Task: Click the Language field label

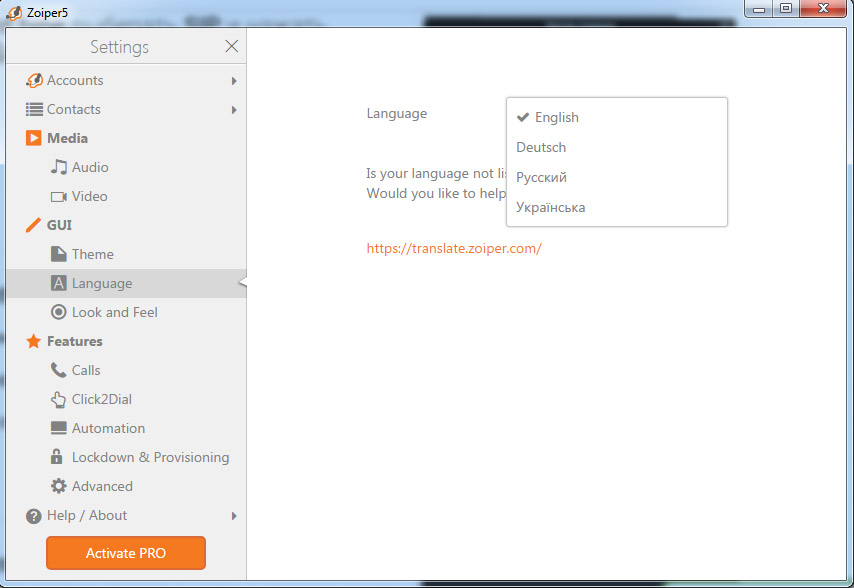Action: [396, 114]
